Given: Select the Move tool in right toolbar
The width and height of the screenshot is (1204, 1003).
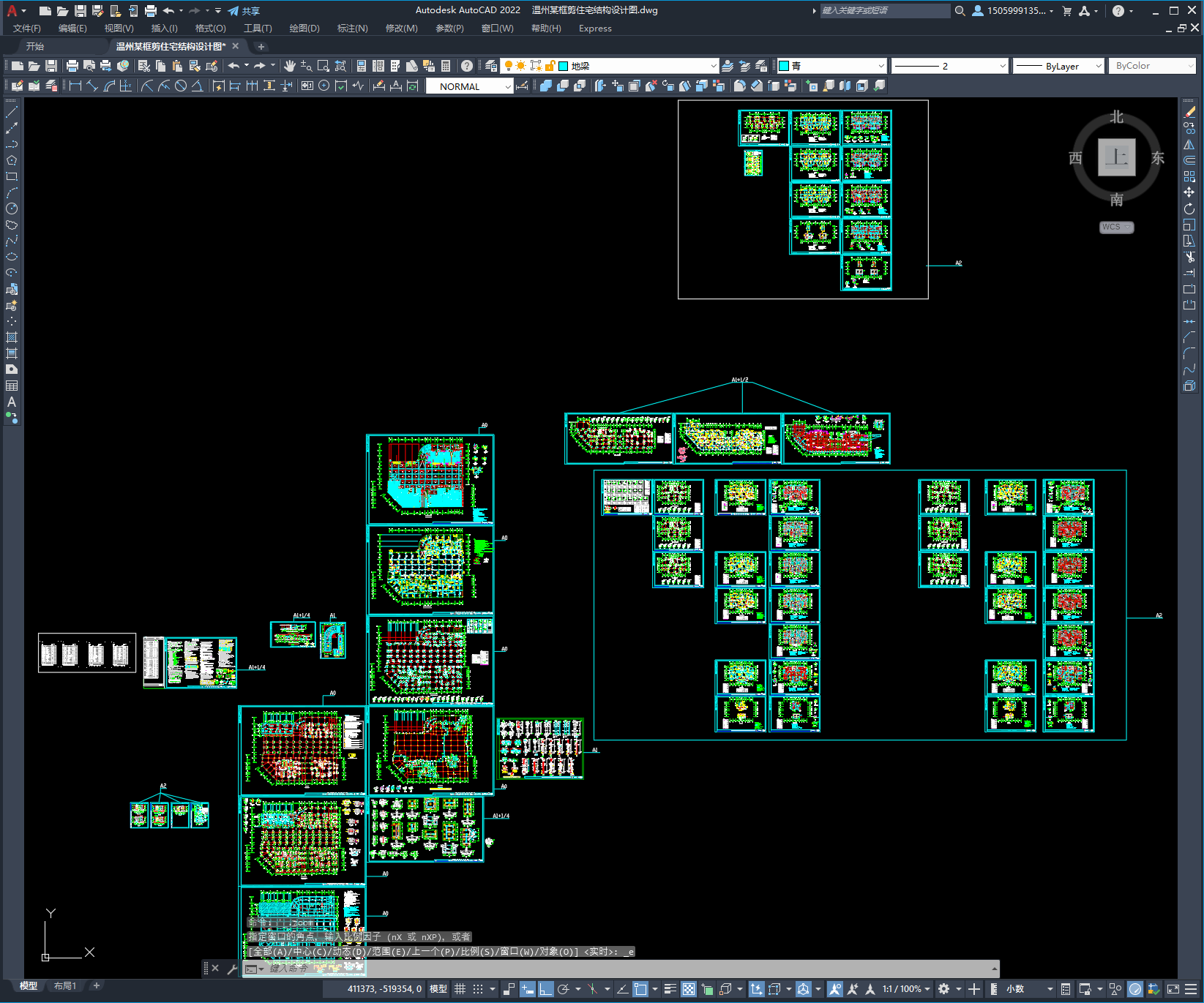Looking at the screenshot, I should [1189, 192].
